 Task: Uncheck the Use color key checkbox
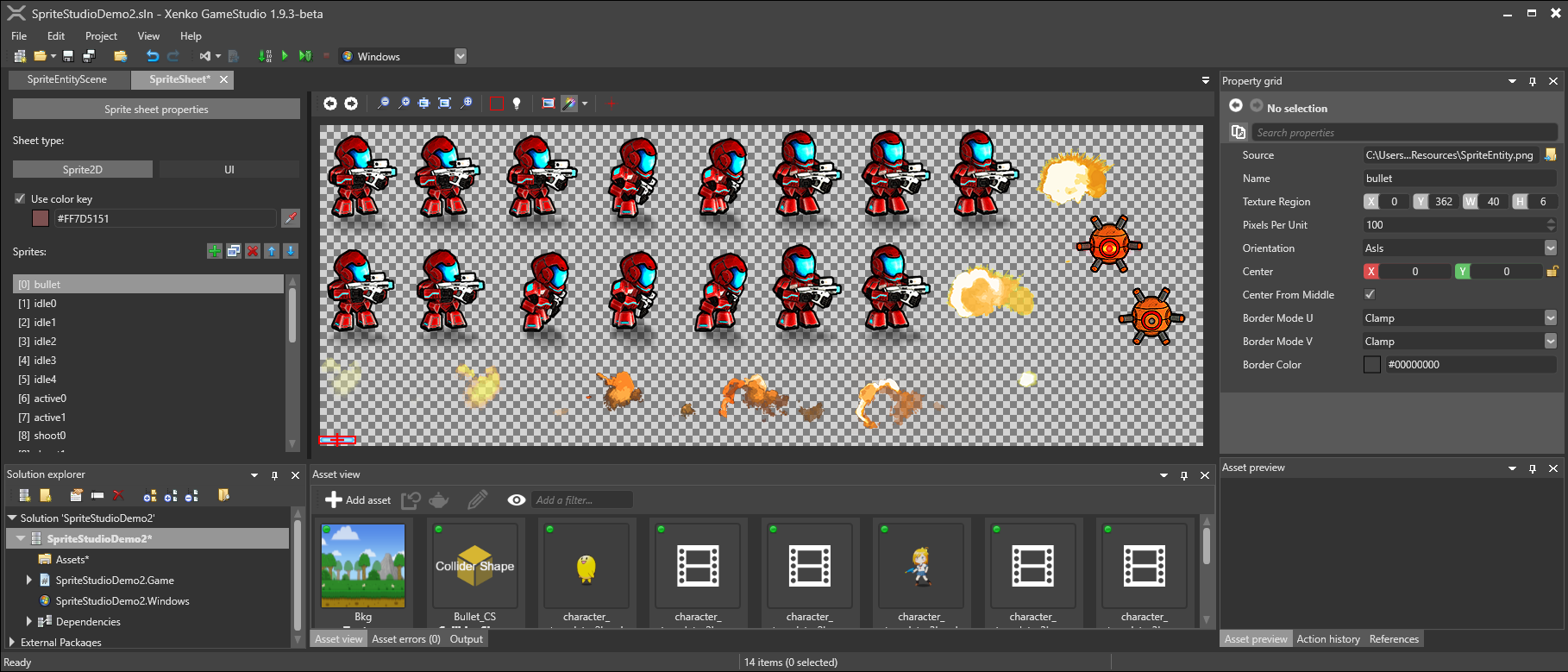[20, 198]
